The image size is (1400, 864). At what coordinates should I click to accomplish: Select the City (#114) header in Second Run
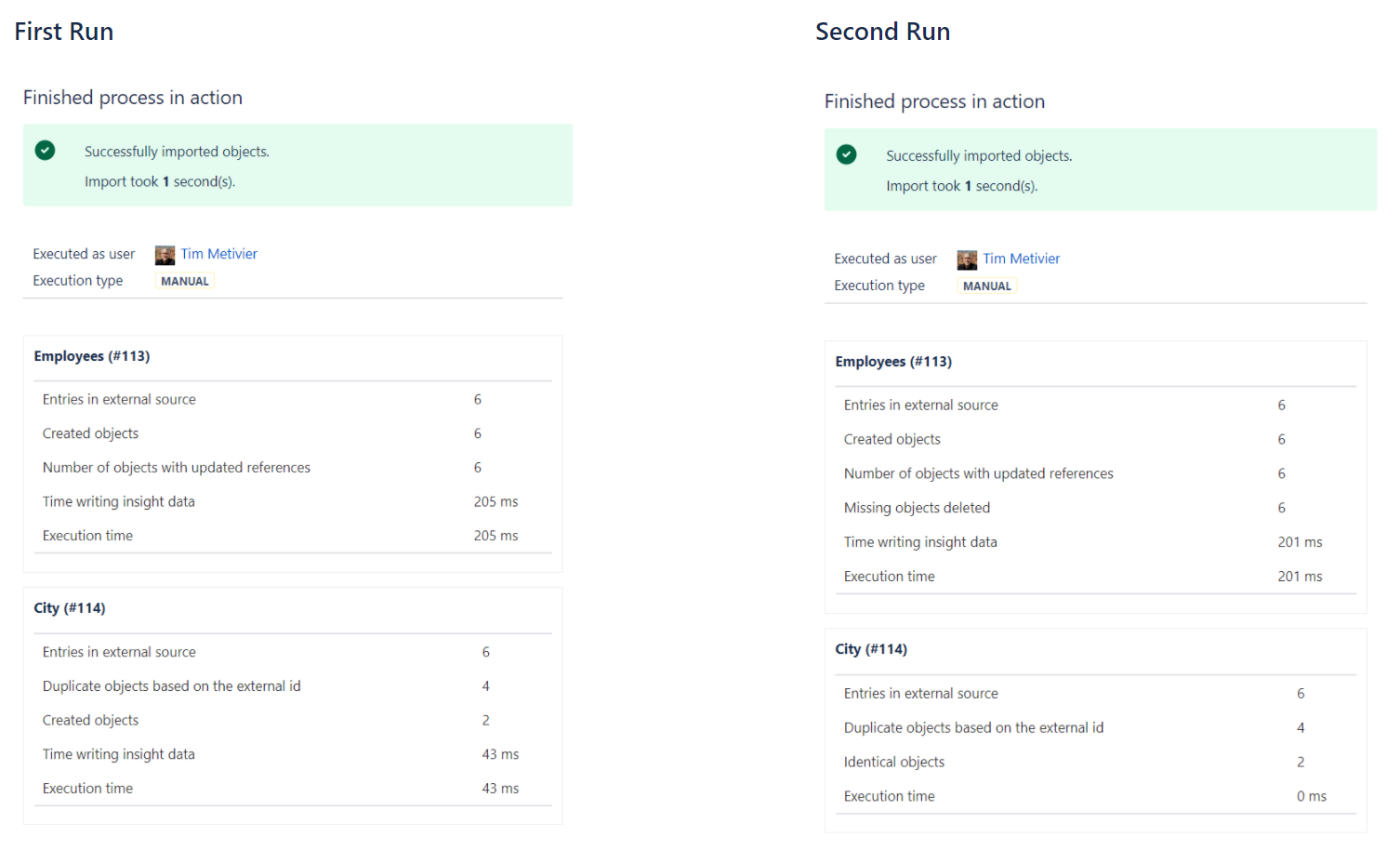pos(871,649)
